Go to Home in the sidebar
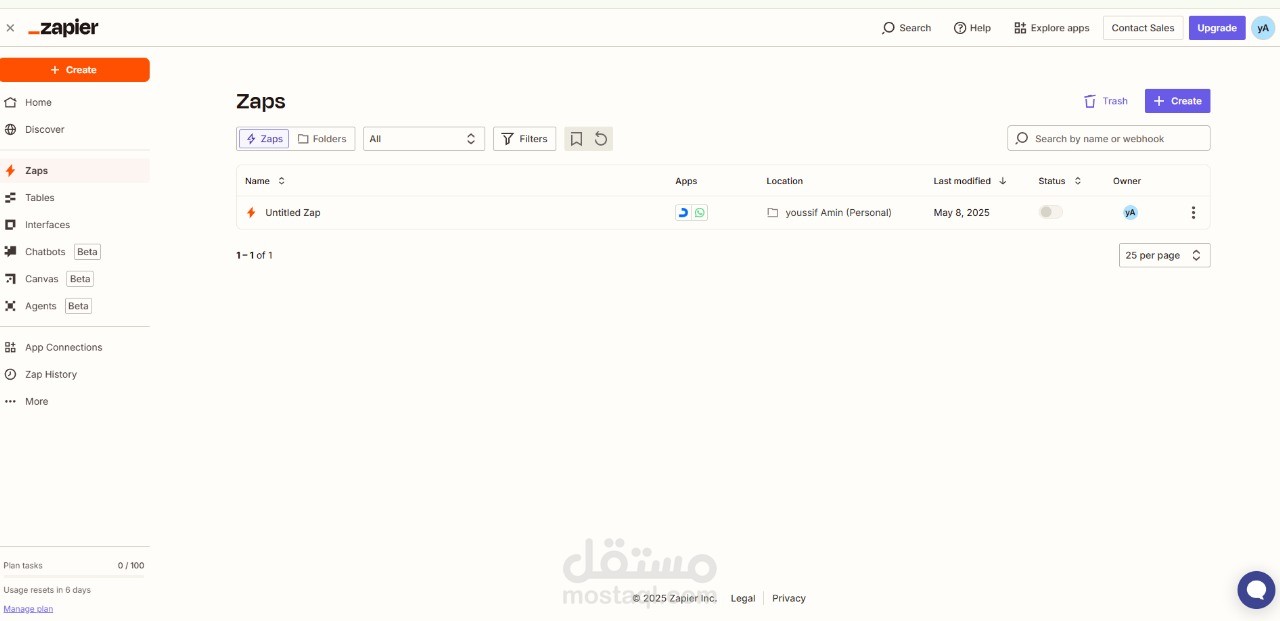This screenshot has height=621, width=1280. [x=75, y=102]
